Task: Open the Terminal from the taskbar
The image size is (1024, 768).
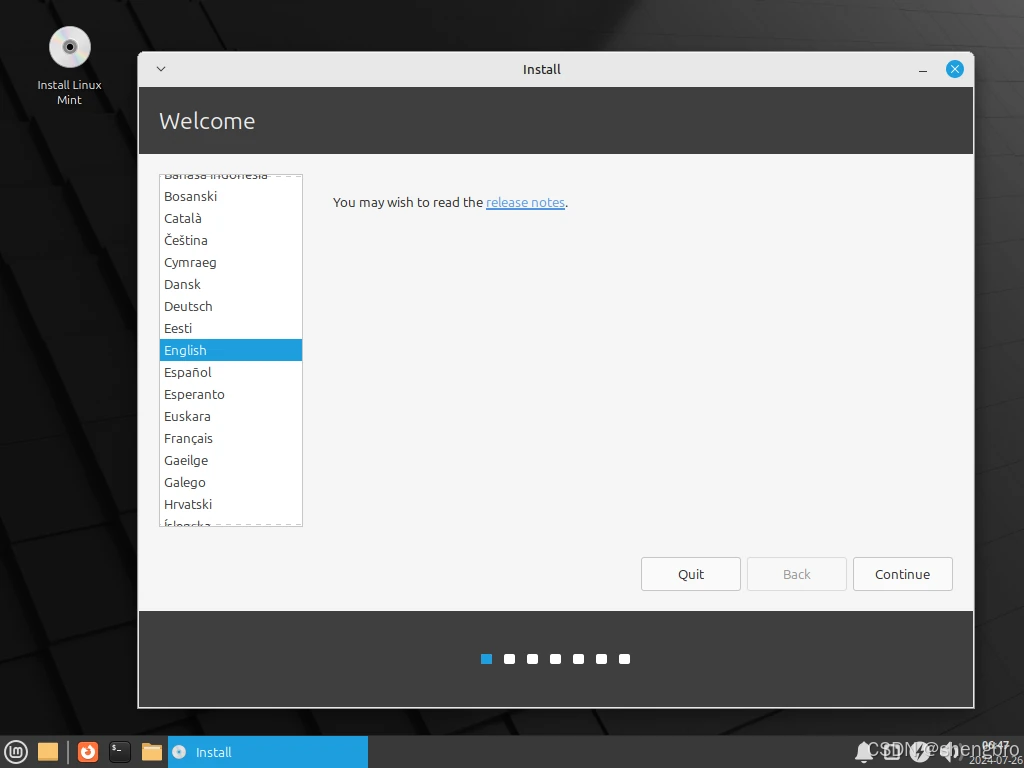Action: coord(120,752)
